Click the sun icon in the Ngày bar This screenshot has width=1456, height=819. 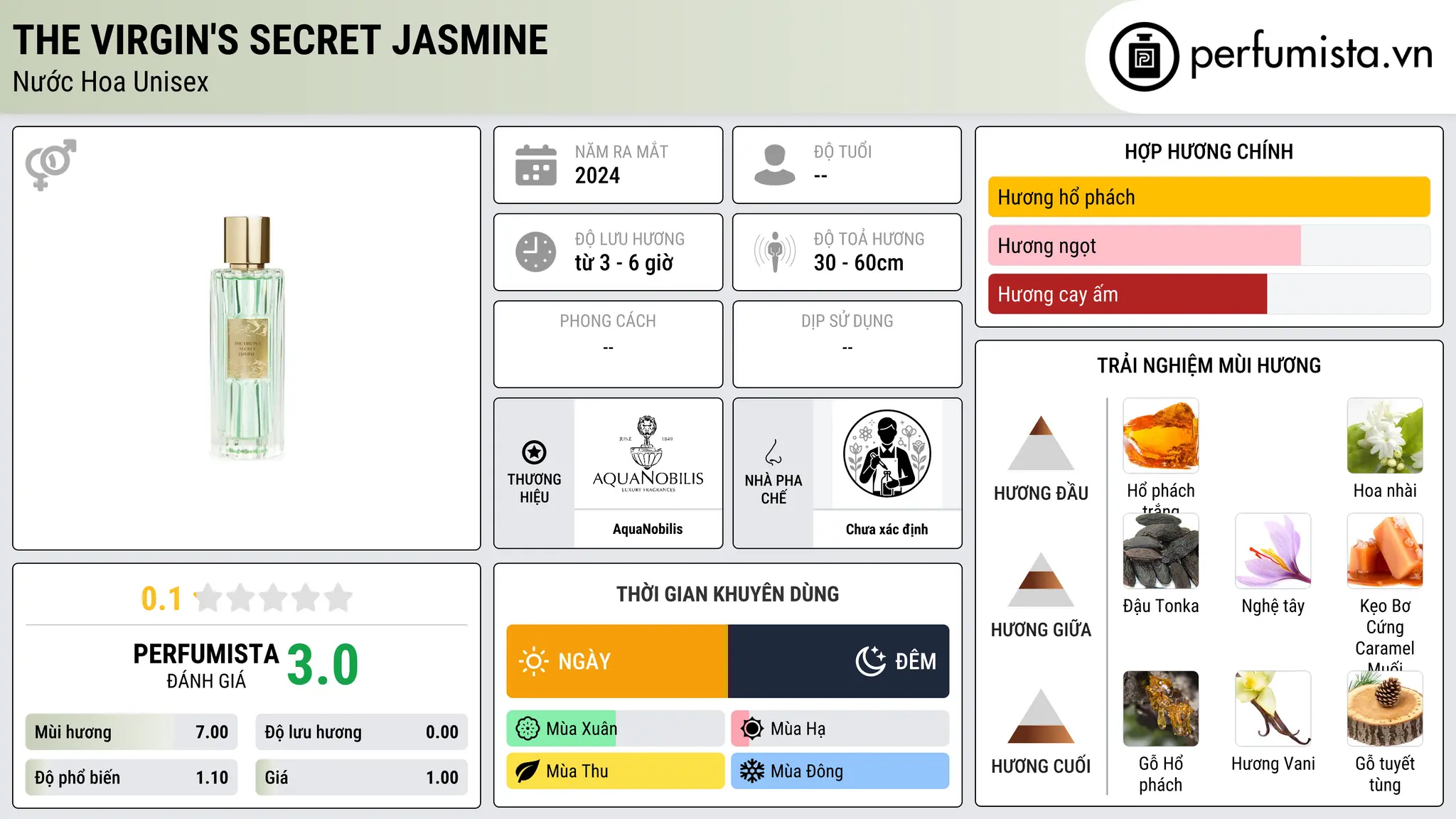click(x=533, y=661)
